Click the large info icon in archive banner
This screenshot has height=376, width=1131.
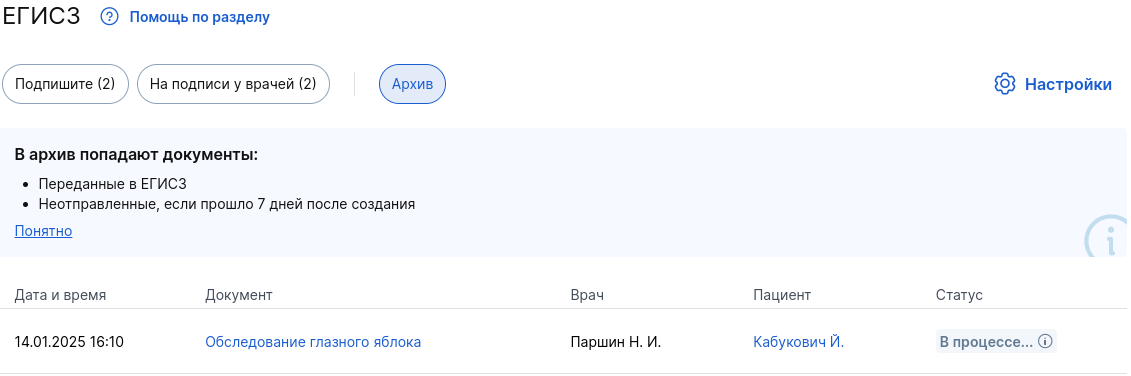pyautogui.click(x=1108, y=237)
